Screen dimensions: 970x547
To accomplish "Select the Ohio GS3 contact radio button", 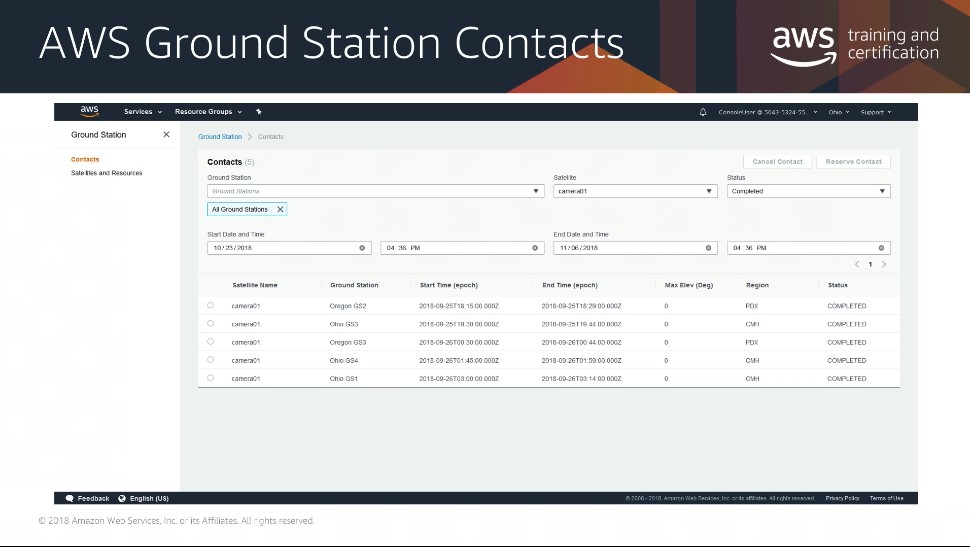I will pos(210,324).
